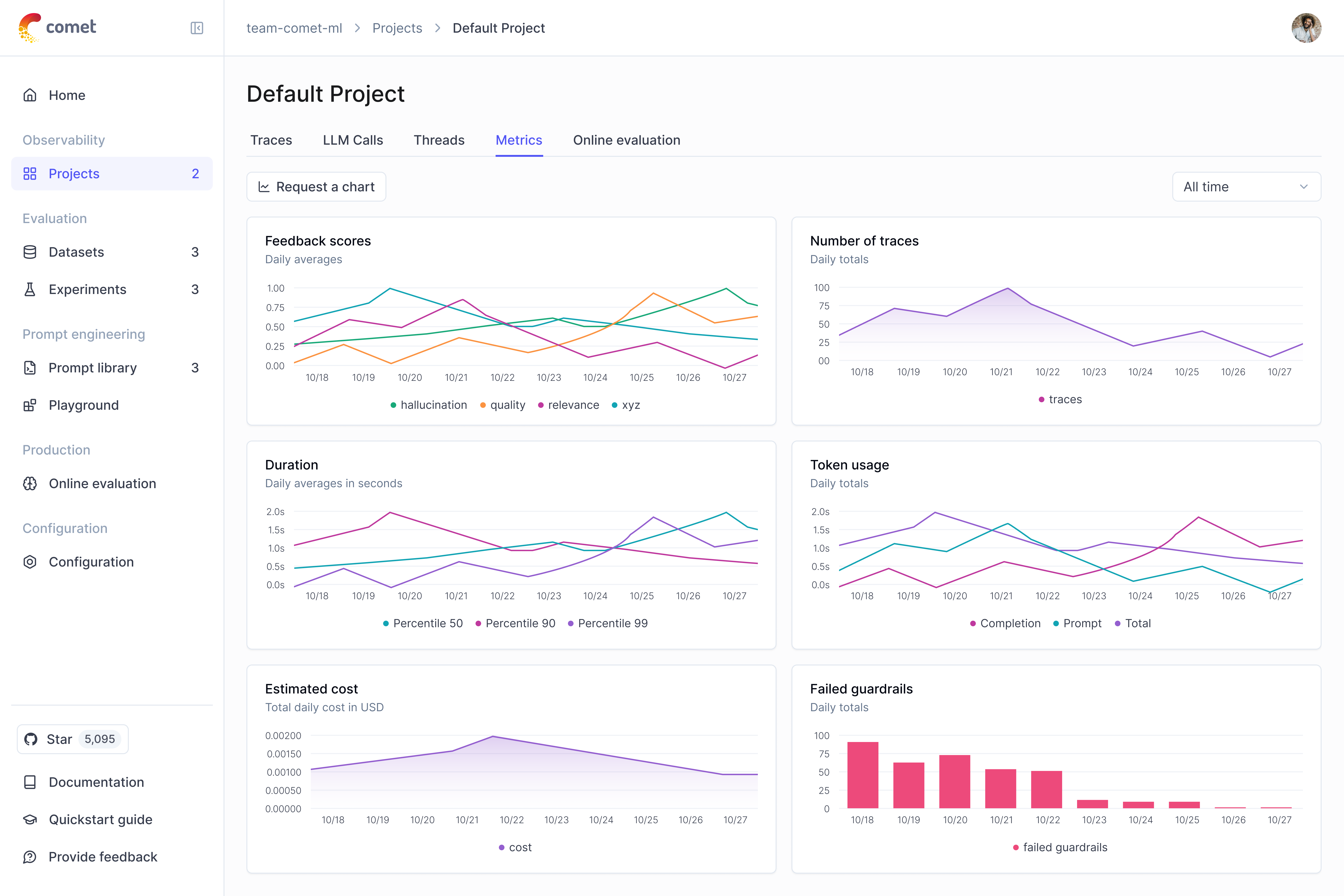Click the chart icon in Request a chart
The image size is (1344, 896).
click(264, 187)
